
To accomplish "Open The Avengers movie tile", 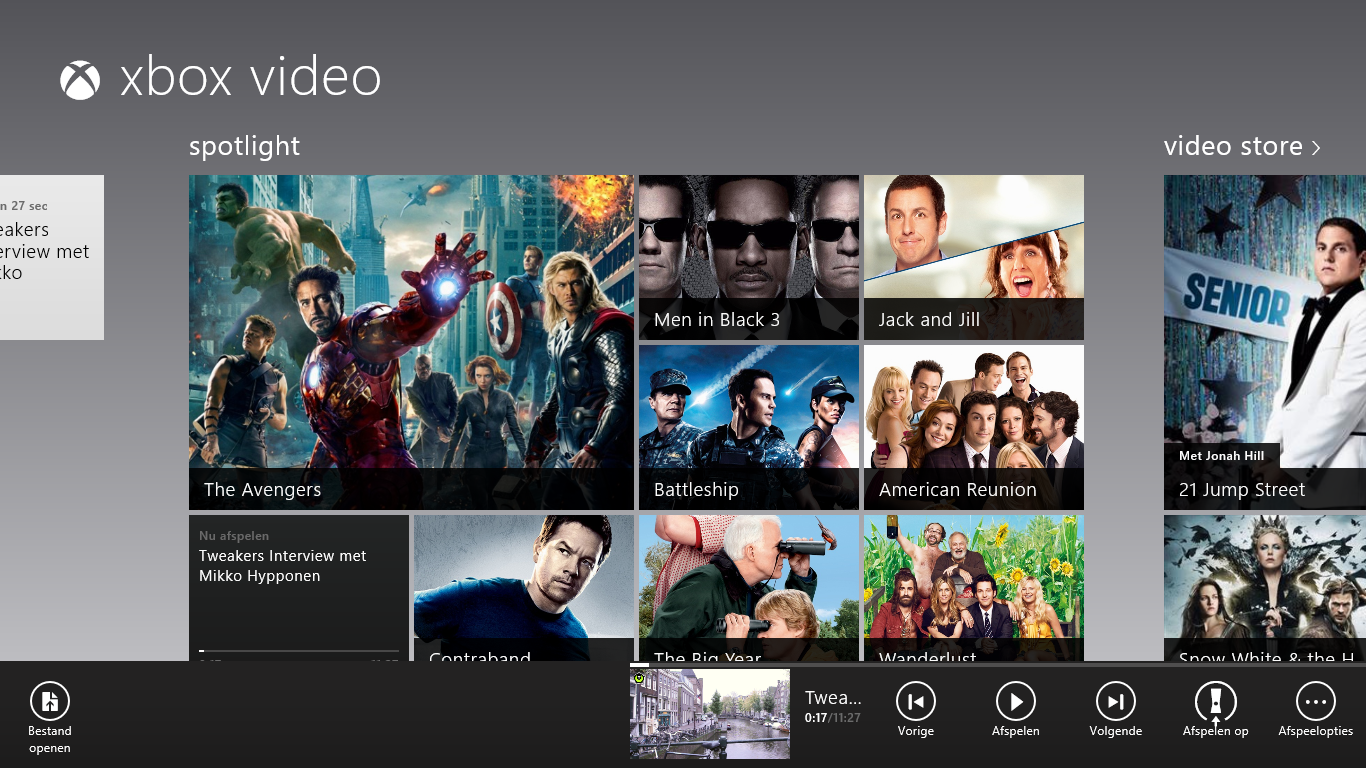I will (411, 342).
